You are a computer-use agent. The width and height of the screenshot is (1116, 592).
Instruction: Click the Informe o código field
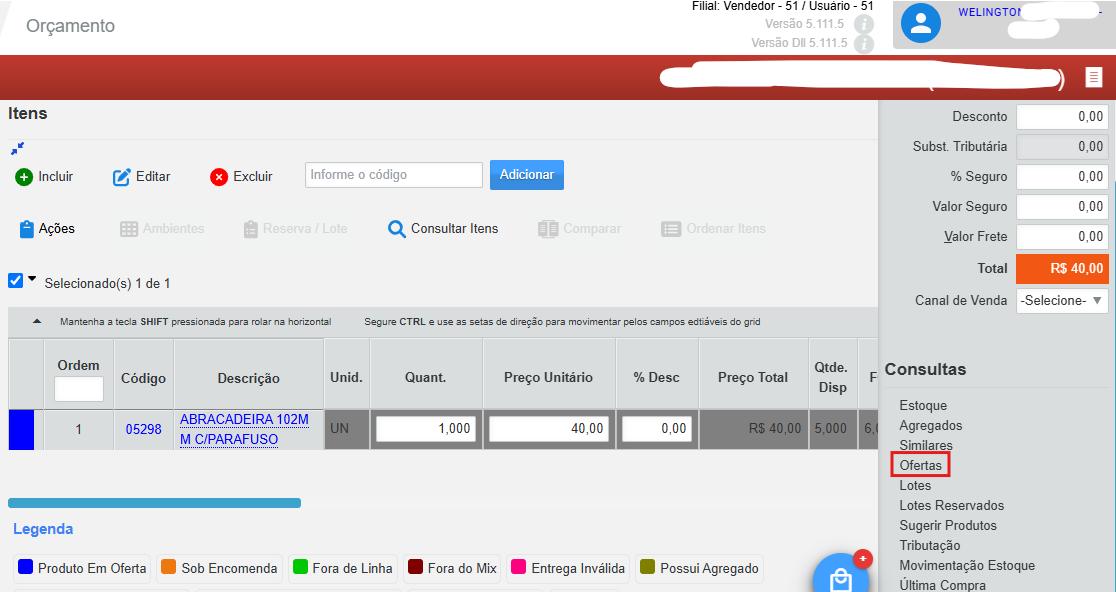[x=394, y=175]
